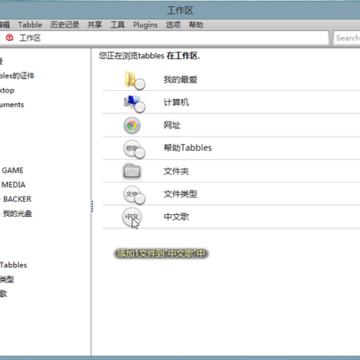Select the 网址 label in the list
The width and height of the screenshot is (360, 360).
coord(172,126)
